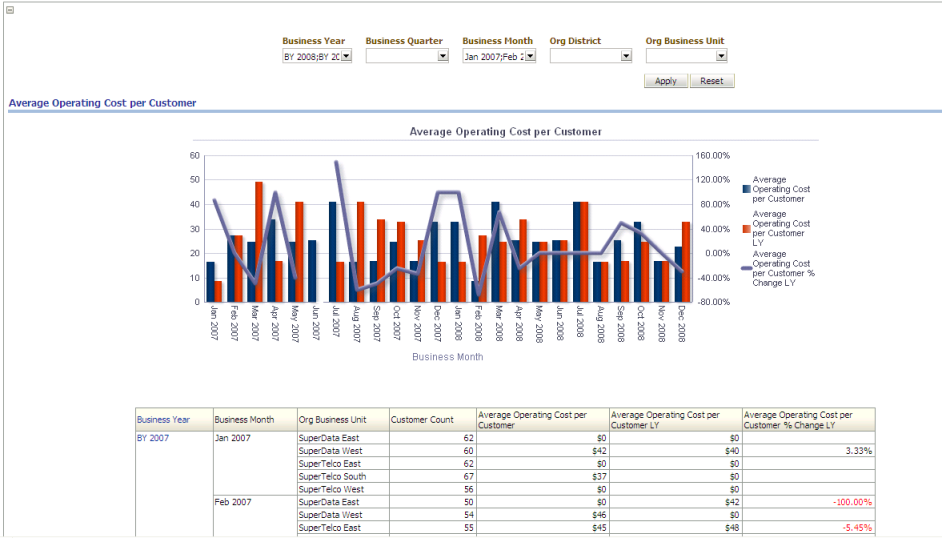942x538 pixels.
Task: Click the Average Operating Cost per Customer section heading
Action: (x=103, y=103)
